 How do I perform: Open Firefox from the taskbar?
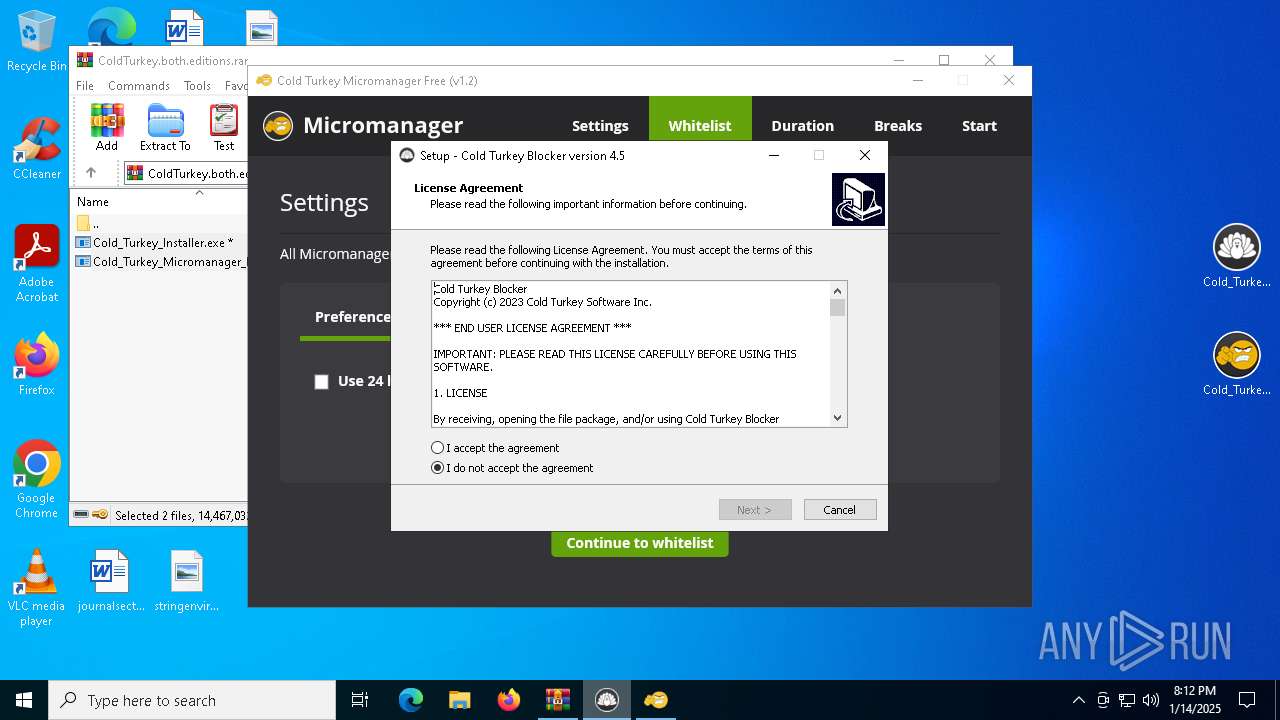[509, 700]
